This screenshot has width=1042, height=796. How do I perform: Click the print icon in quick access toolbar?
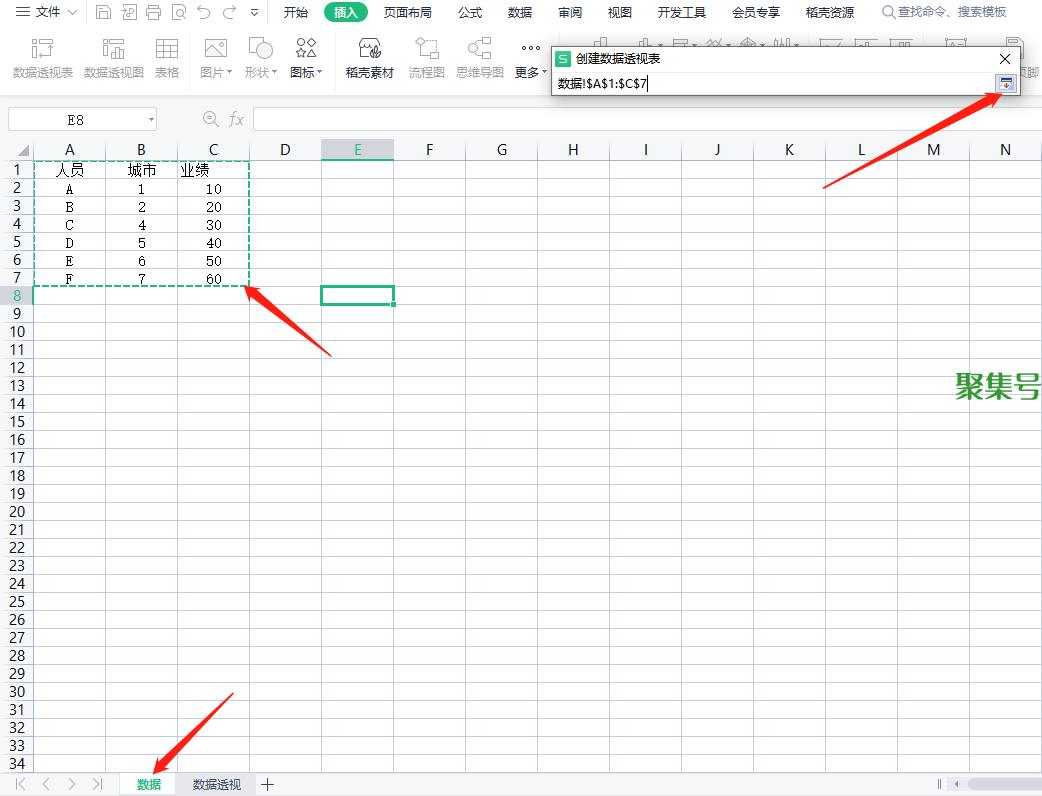(153, 13)
